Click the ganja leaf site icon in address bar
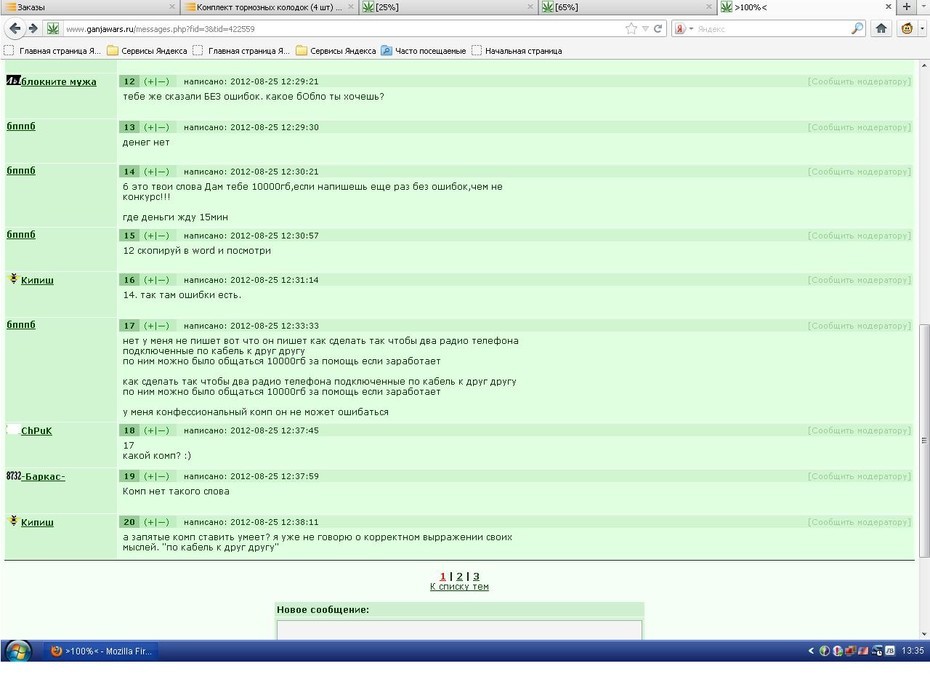The image size is (930, 698). tap(53, 28)
